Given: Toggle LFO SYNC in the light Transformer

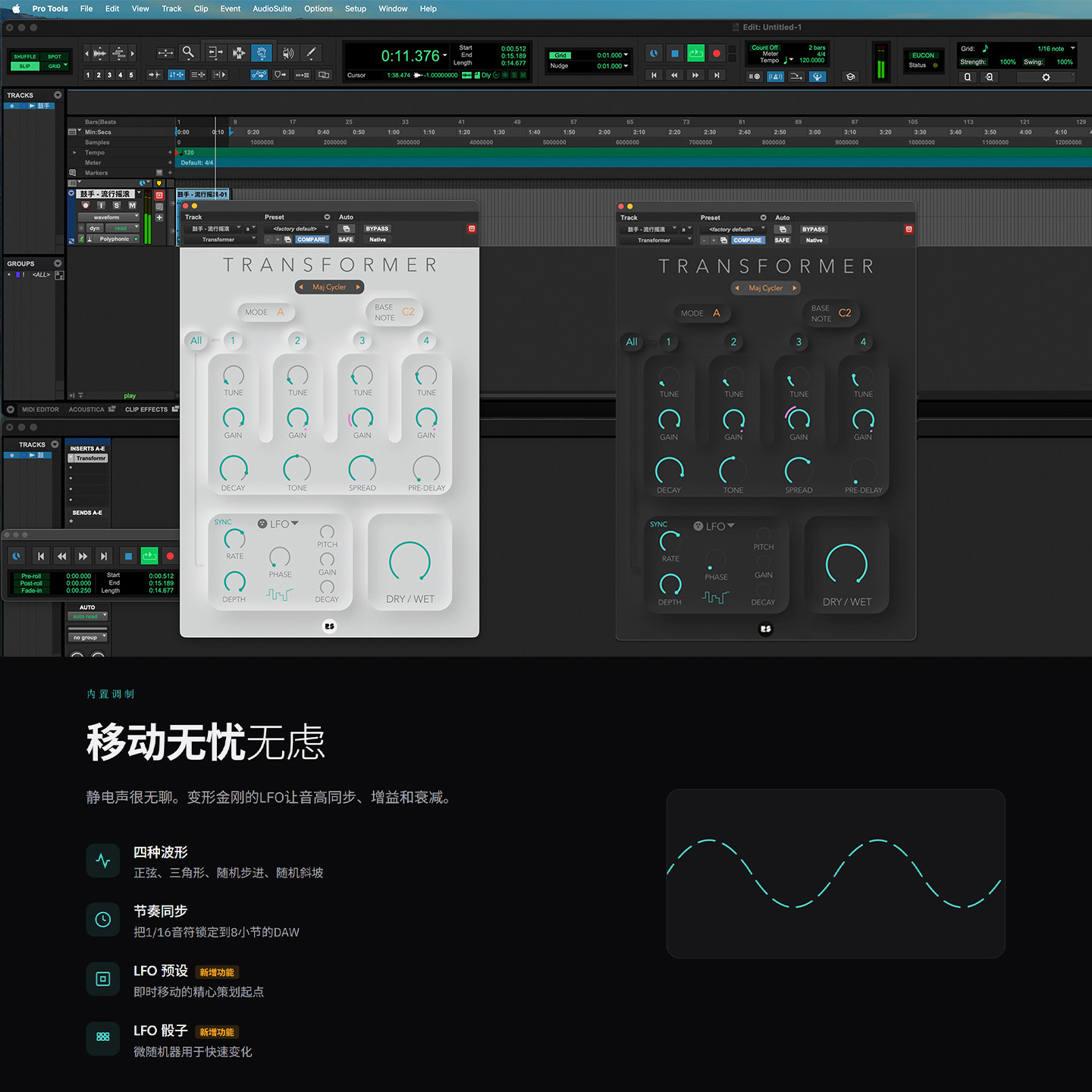Looking at the screenshot, I should click(x=223, y=522).
